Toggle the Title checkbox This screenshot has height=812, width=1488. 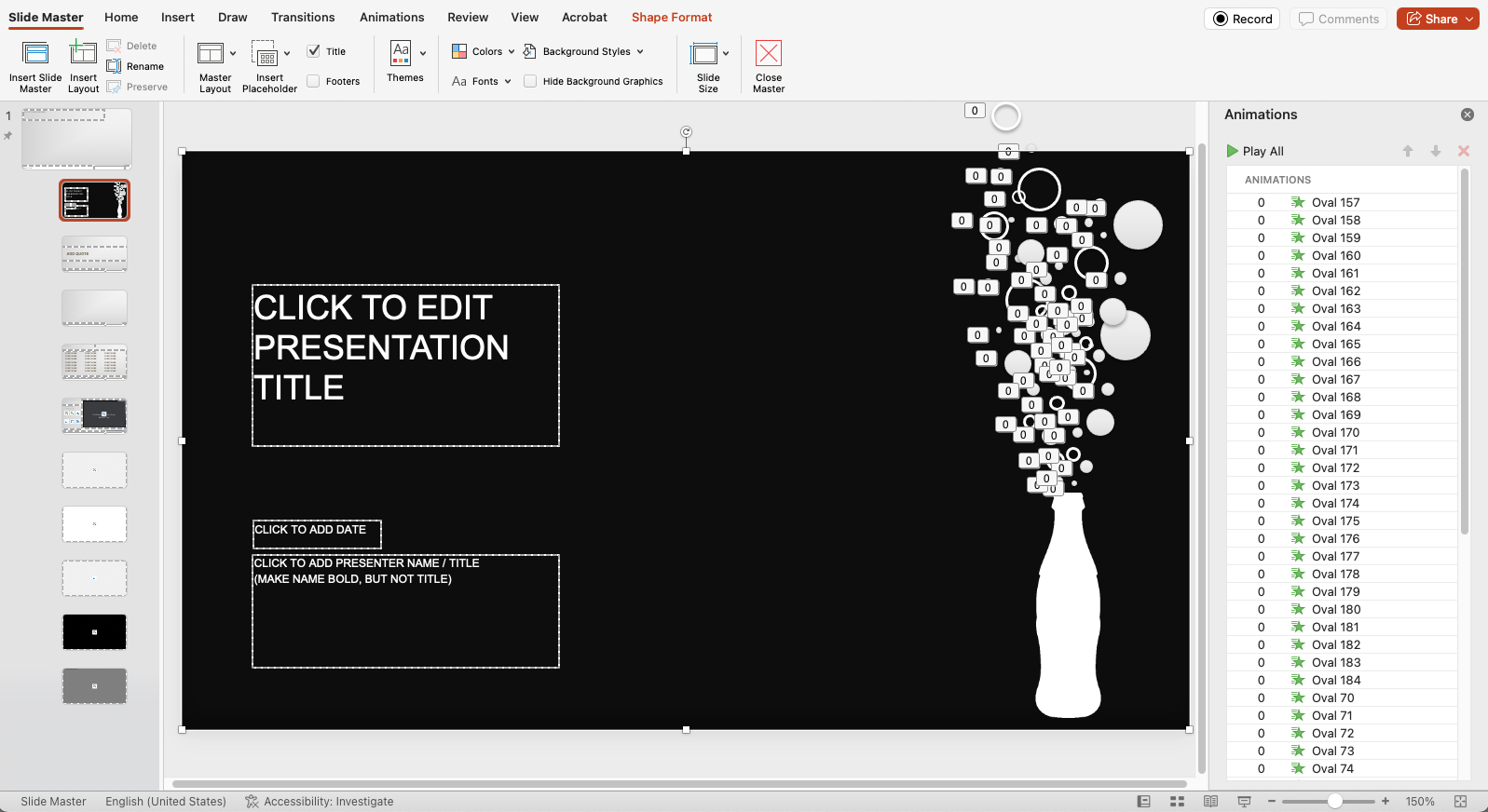[x=314, y=51]
